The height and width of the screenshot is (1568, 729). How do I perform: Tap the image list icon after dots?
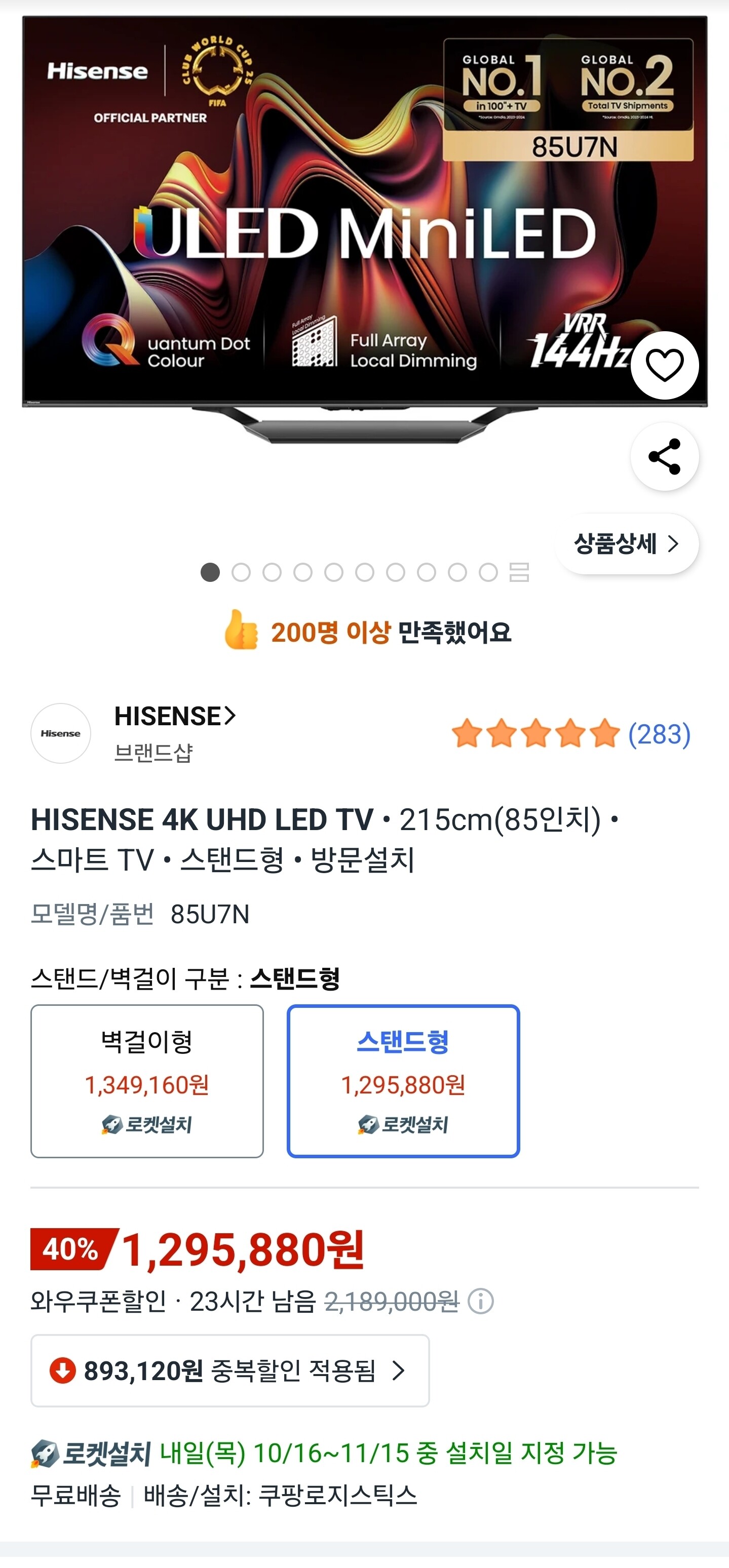tap(519, 572)
